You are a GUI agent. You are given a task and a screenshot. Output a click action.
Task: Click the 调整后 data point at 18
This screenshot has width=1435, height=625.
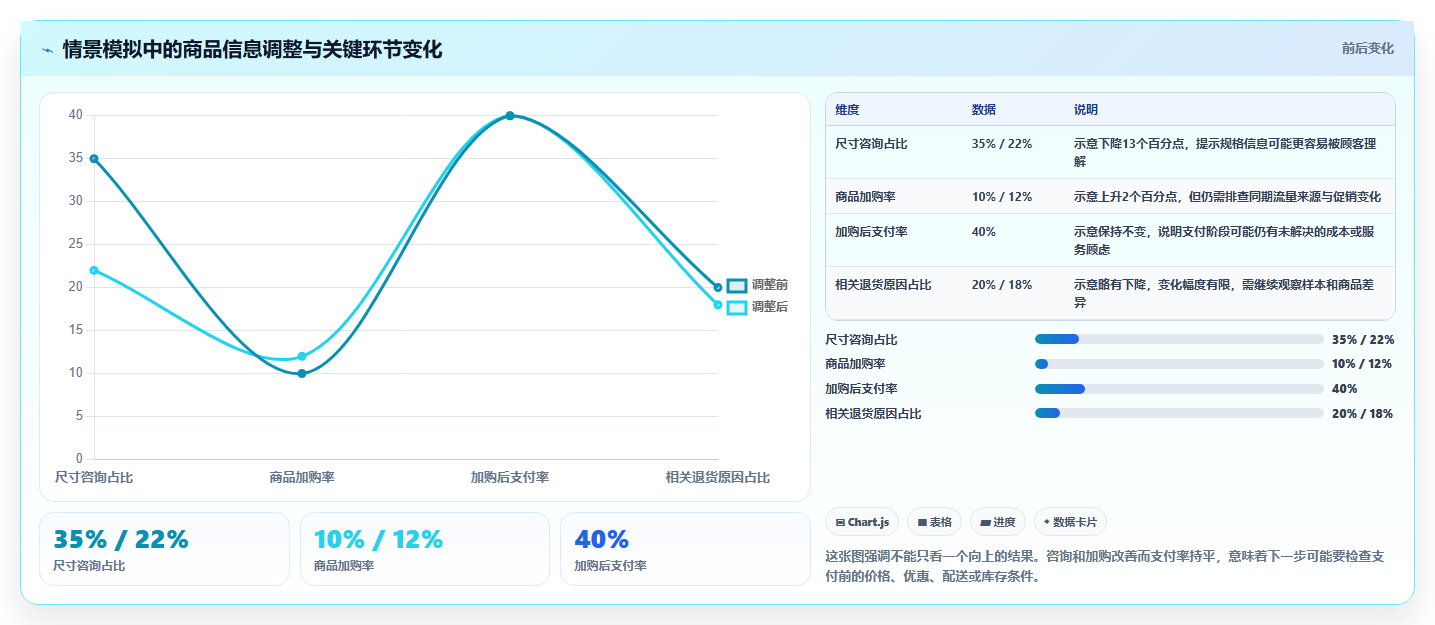click(718, 305)
